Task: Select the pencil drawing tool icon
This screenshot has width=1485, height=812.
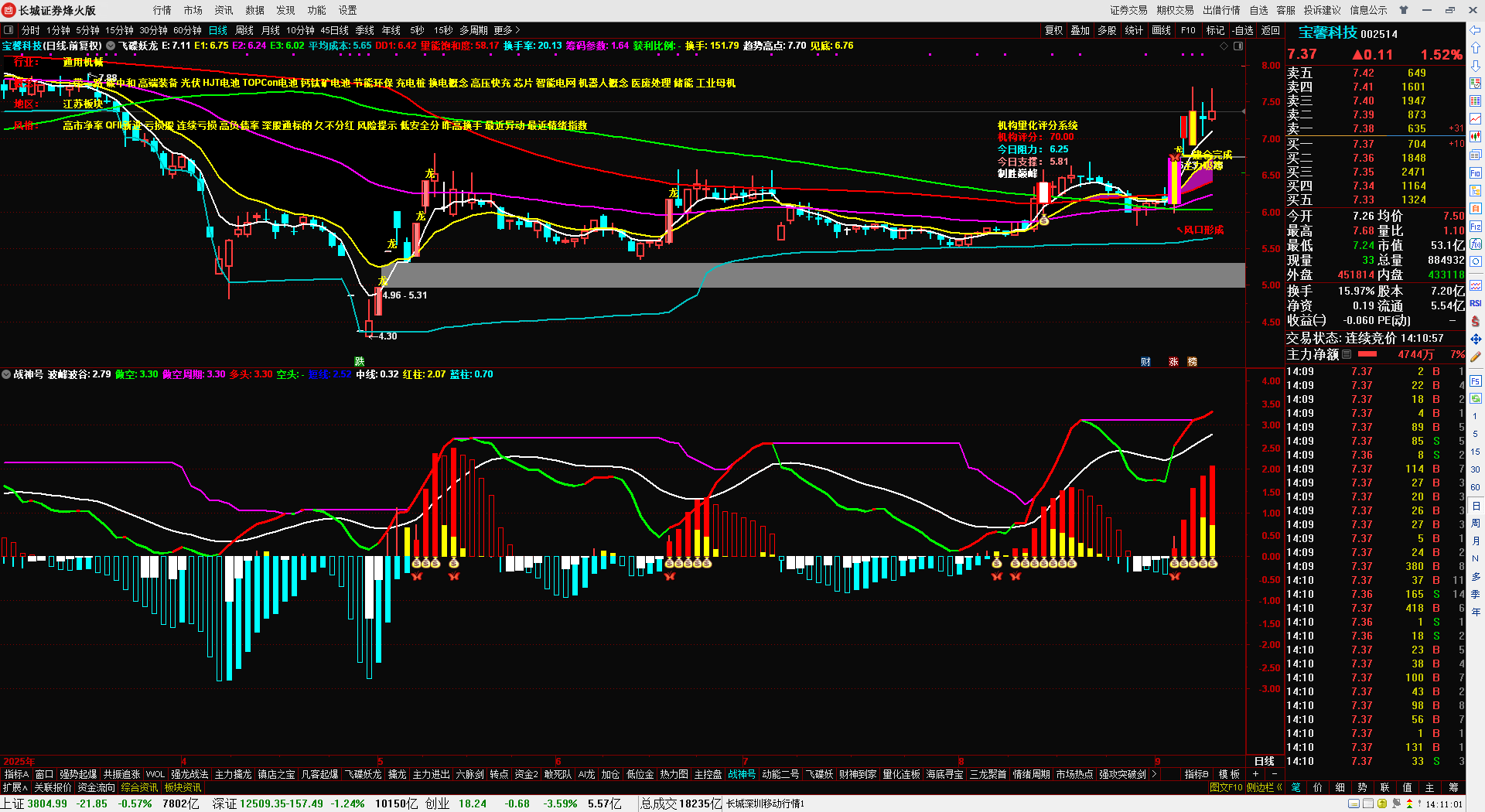Action: (x=1476, y=357)
